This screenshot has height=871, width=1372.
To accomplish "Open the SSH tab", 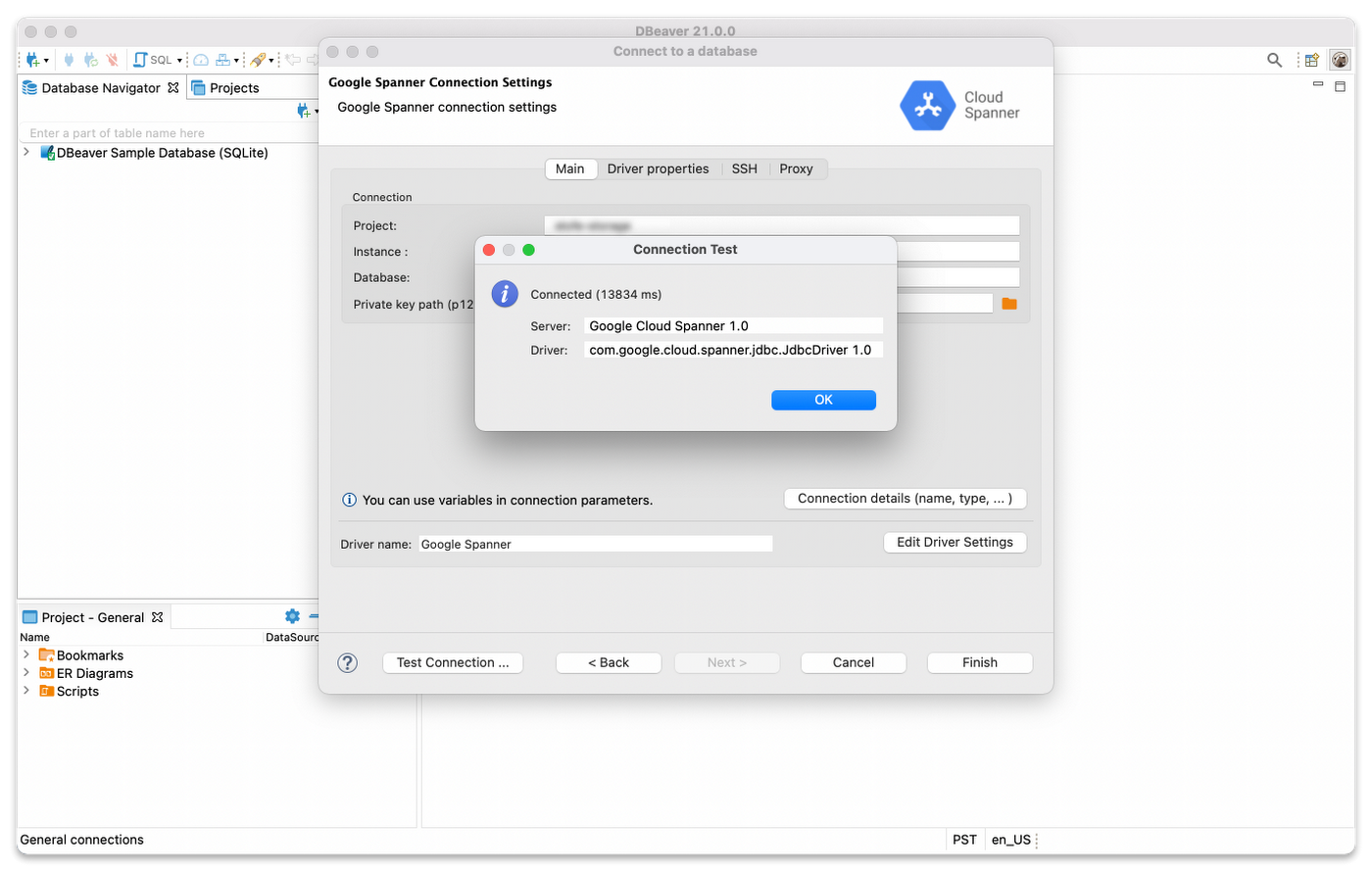I will point(745,169).
